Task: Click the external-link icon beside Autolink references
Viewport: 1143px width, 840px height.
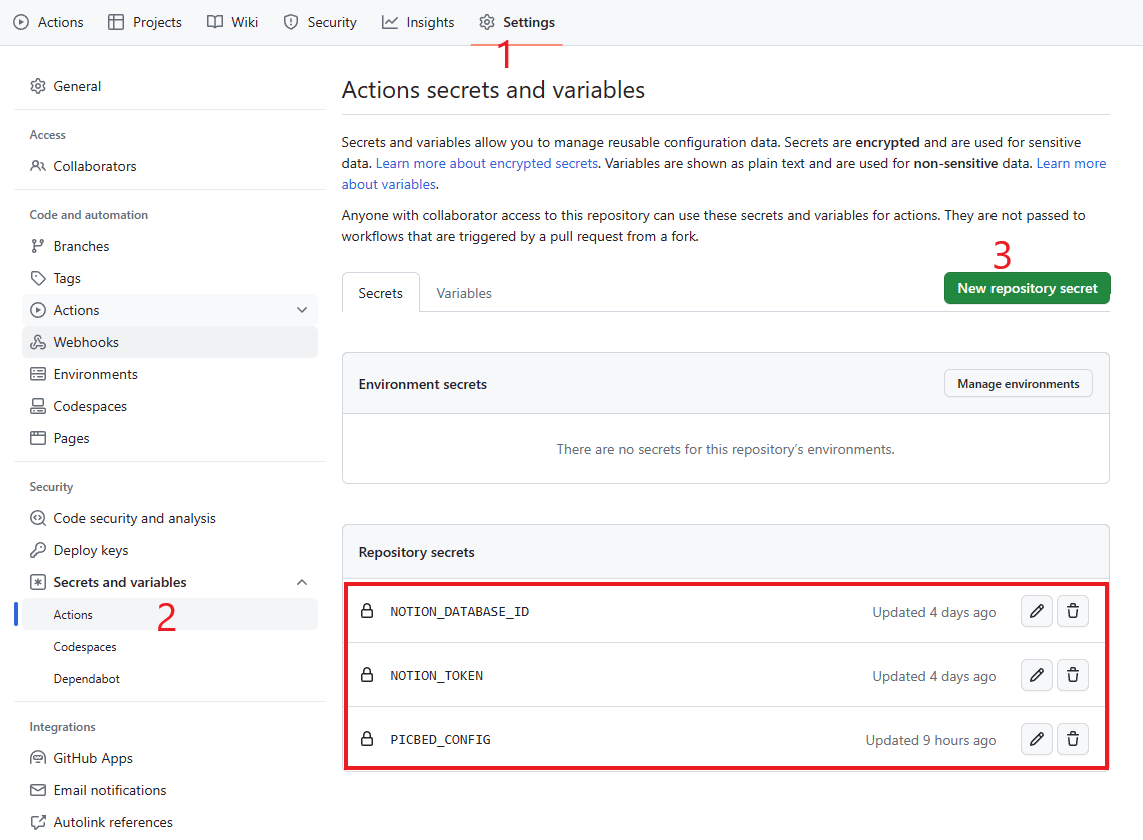Action: pos(38,822)
